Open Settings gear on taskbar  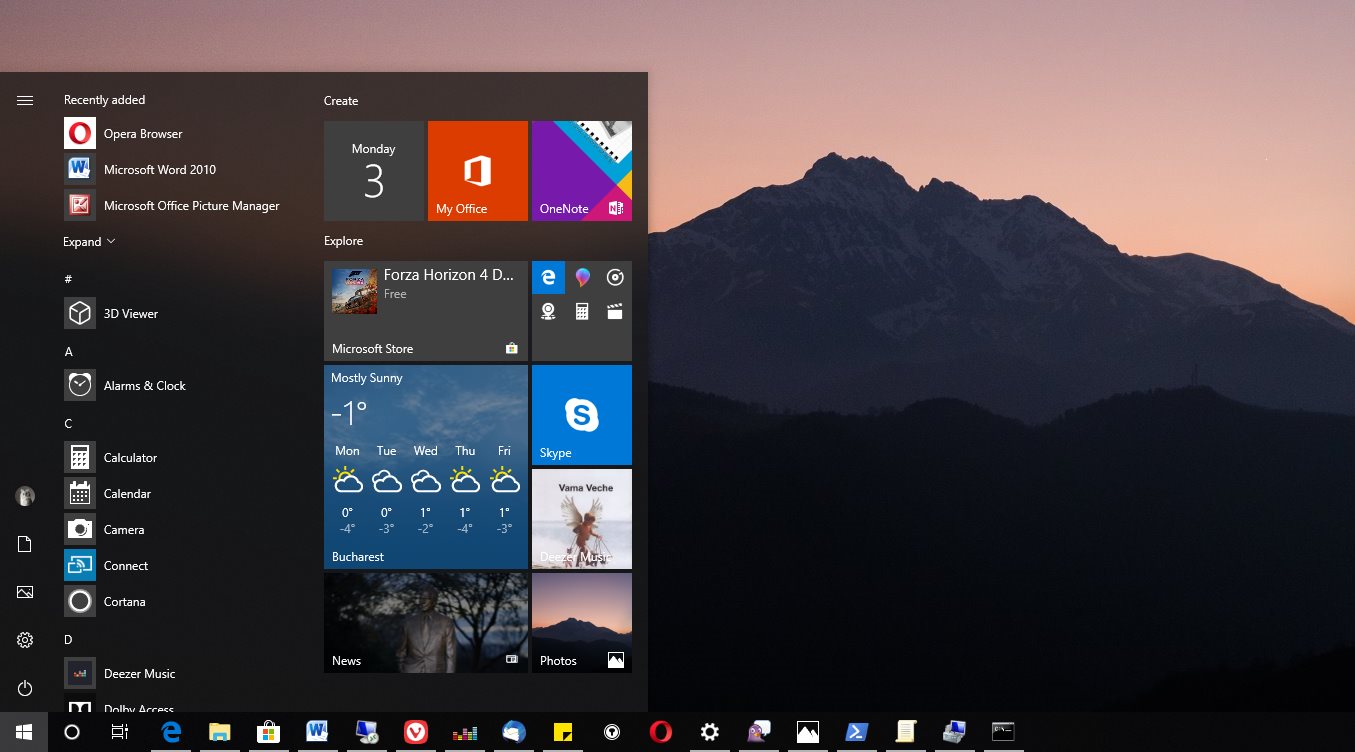coord(710,732)
